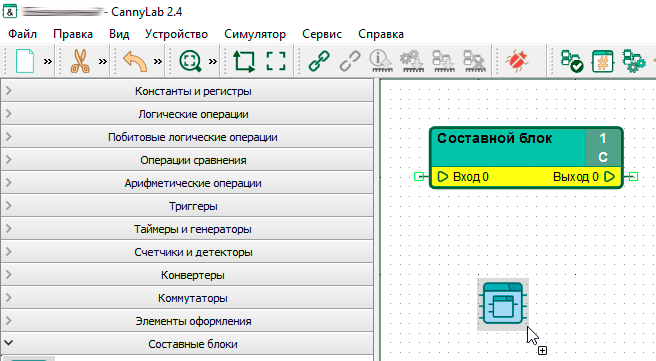
Task: Click the device info icon
Action: (381, 61)
